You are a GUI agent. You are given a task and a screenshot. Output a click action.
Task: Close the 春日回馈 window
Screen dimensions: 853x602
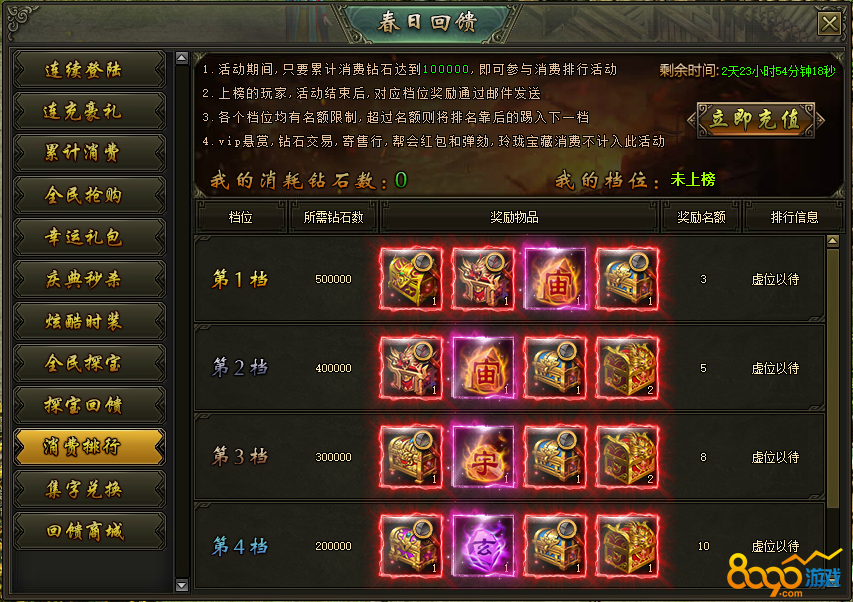pyautogui.click(x=830, y=24)
